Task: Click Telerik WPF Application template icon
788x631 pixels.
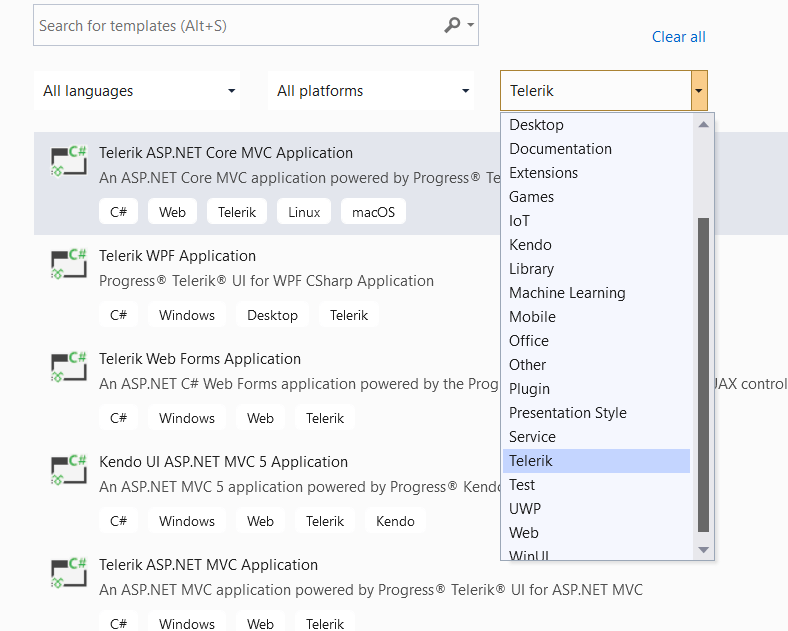Action: (68, 263)
